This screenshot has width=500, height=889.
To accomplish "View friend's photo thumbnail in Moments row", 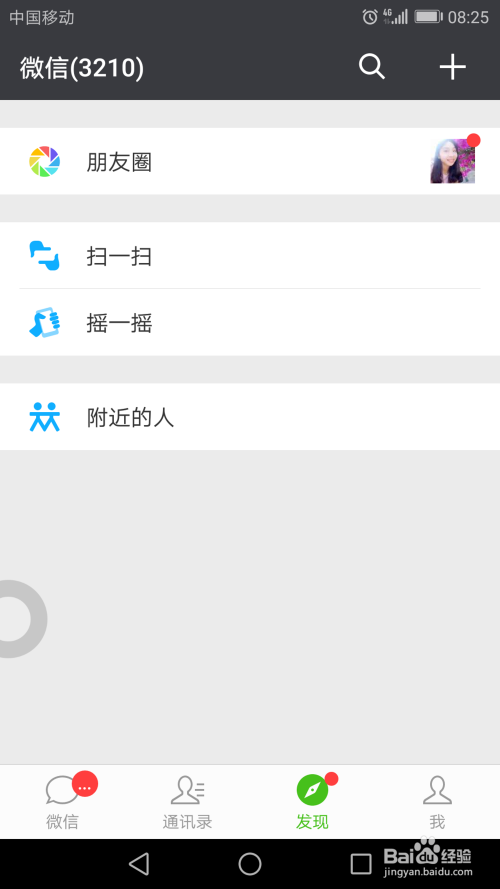I will tap(452, 161).
